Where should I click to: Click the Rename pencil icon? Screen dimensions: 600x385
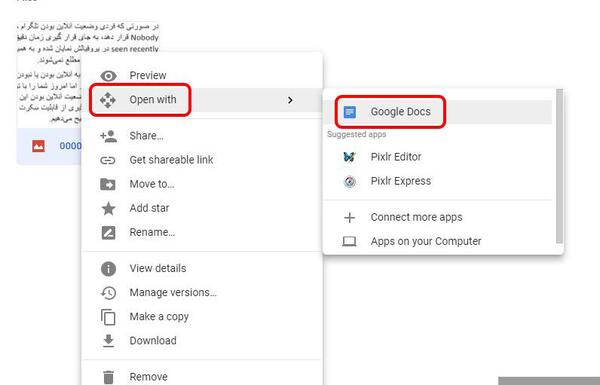pyautogui.click(x=108, y=232)
